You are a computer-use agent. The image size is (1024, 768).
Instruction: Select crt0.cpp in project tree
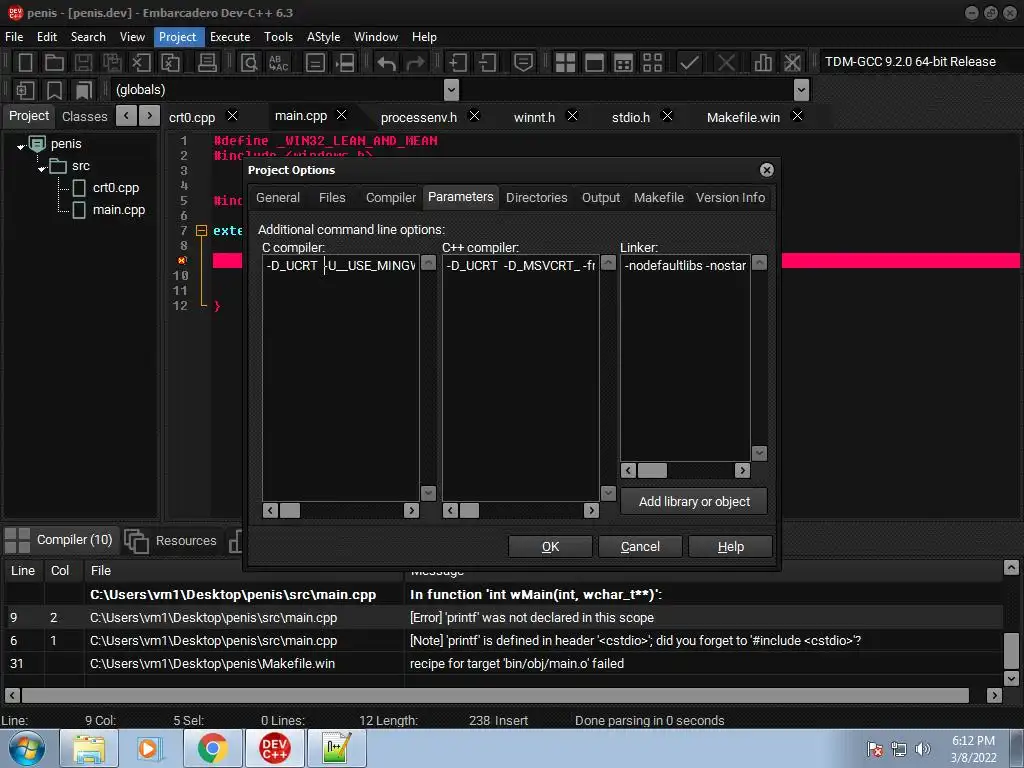(116, 187)
